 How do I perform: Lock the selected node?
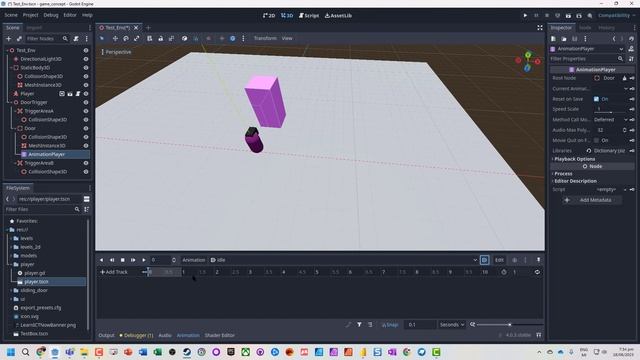pyautogui.click(x=160, y=38)
